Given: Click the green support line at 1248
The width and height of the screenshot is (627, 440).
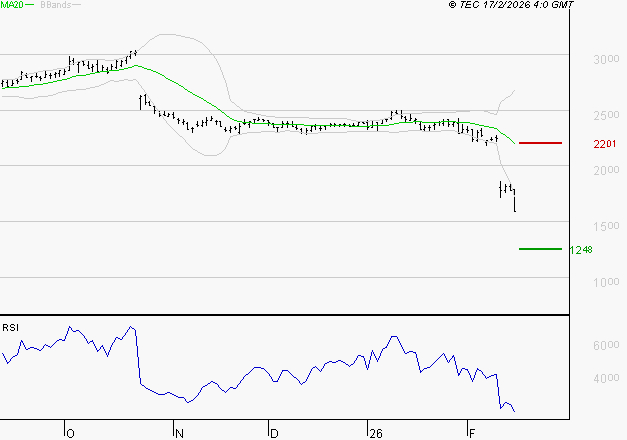Looking at the screenshot, I should [x=540, y=249].
